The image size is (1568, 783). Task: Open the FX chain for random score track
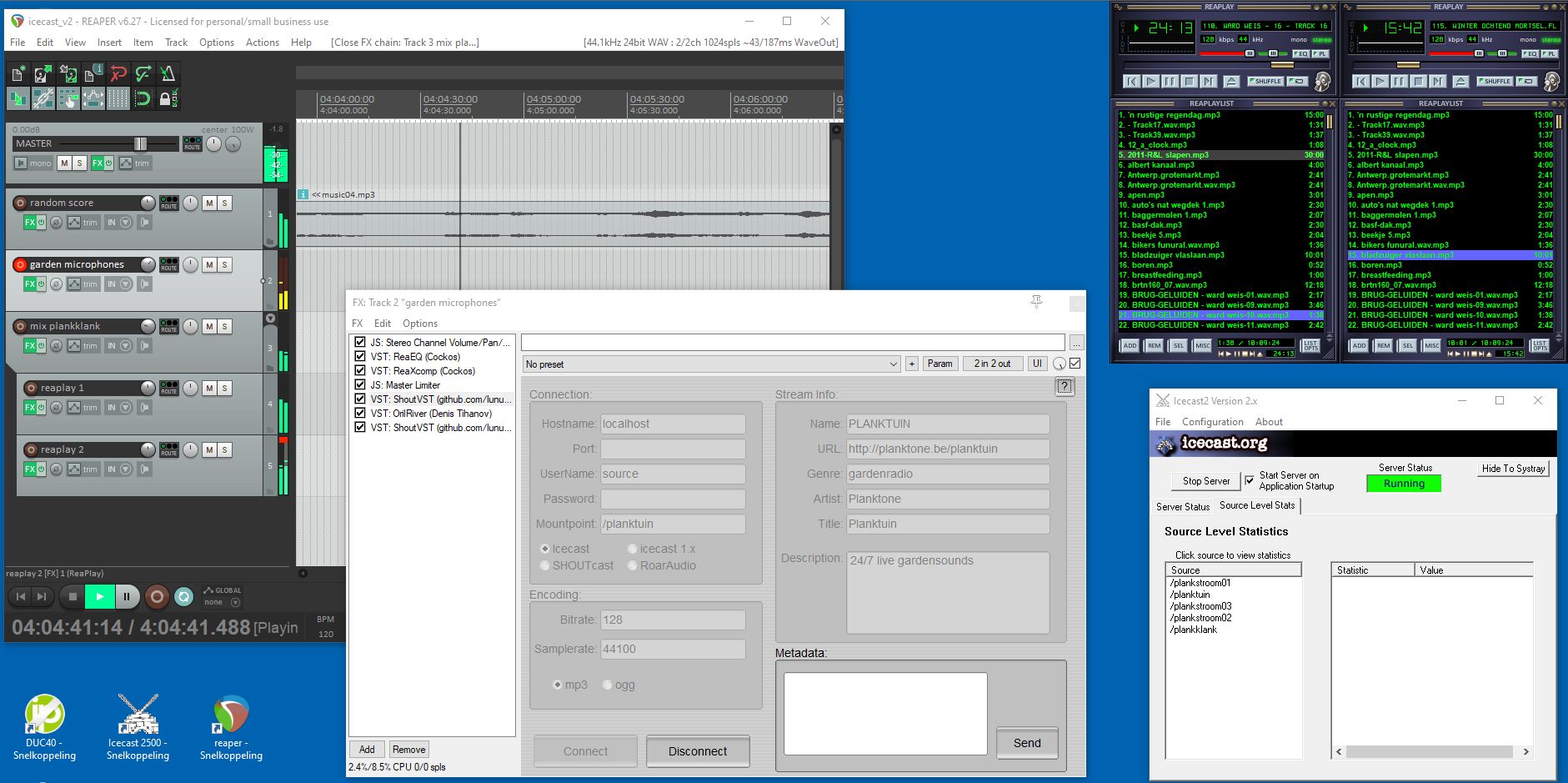[x=29, y=223]
